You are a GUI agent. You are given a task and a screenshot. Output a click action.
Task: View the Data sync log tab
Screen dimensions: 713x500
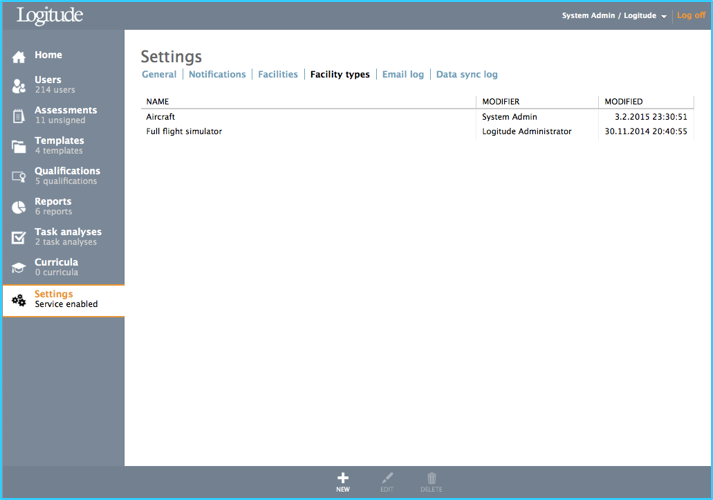(467, 75)
